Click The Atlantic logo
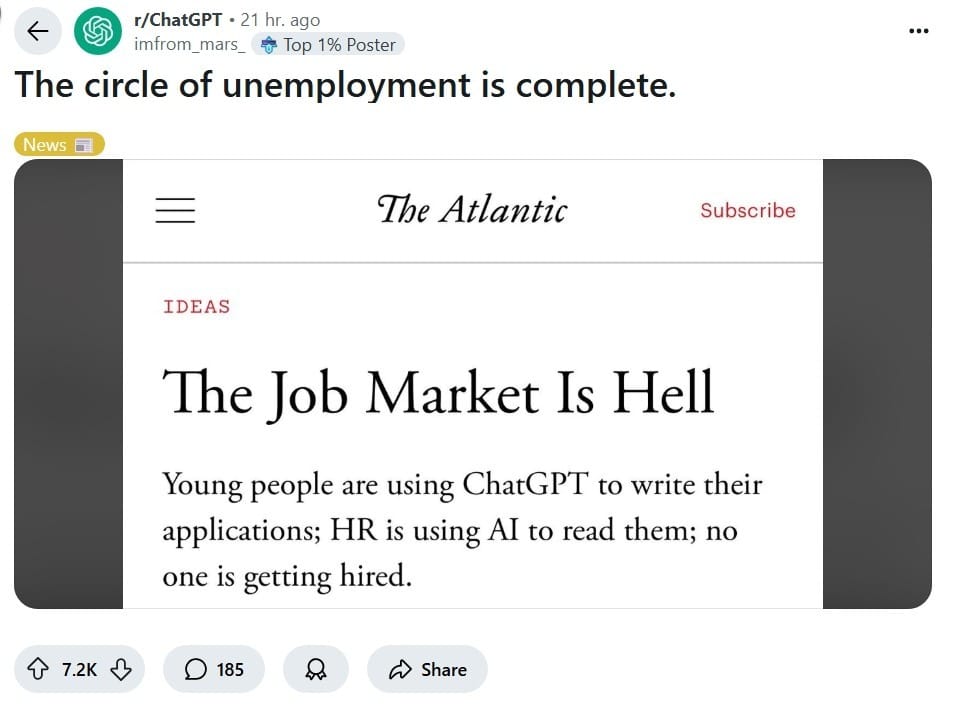 [x=472, y=210]
